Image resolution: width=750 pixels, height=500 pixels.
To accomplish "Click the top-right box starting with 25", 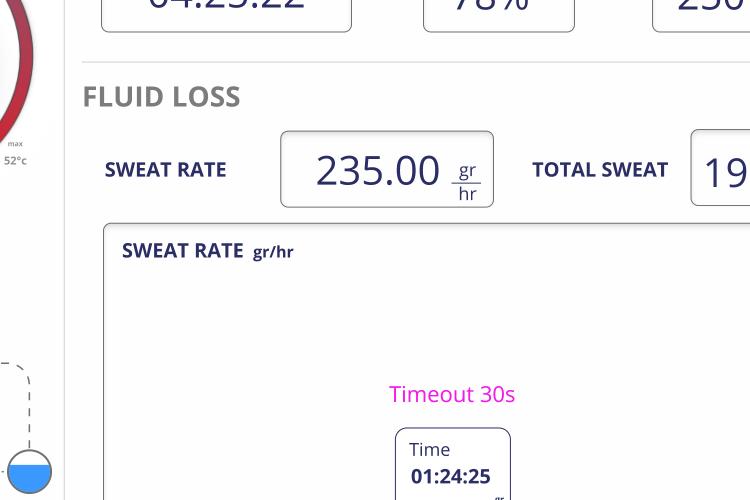I will [x=701, y=16].
